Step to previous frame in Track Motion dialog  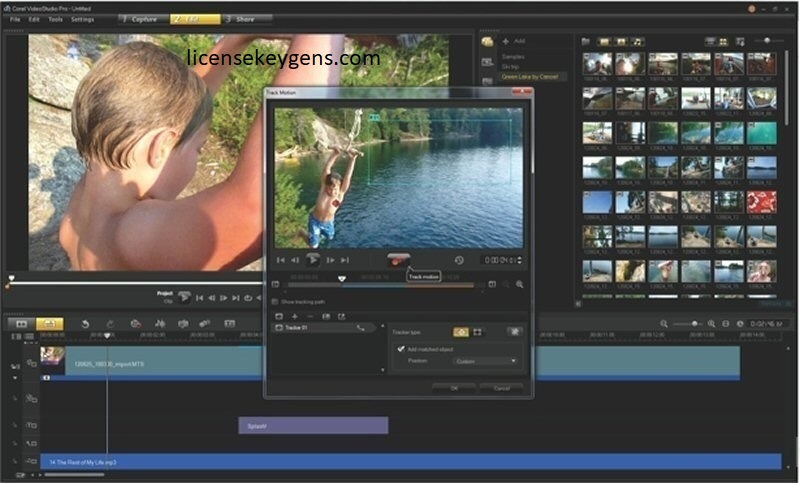295,260
